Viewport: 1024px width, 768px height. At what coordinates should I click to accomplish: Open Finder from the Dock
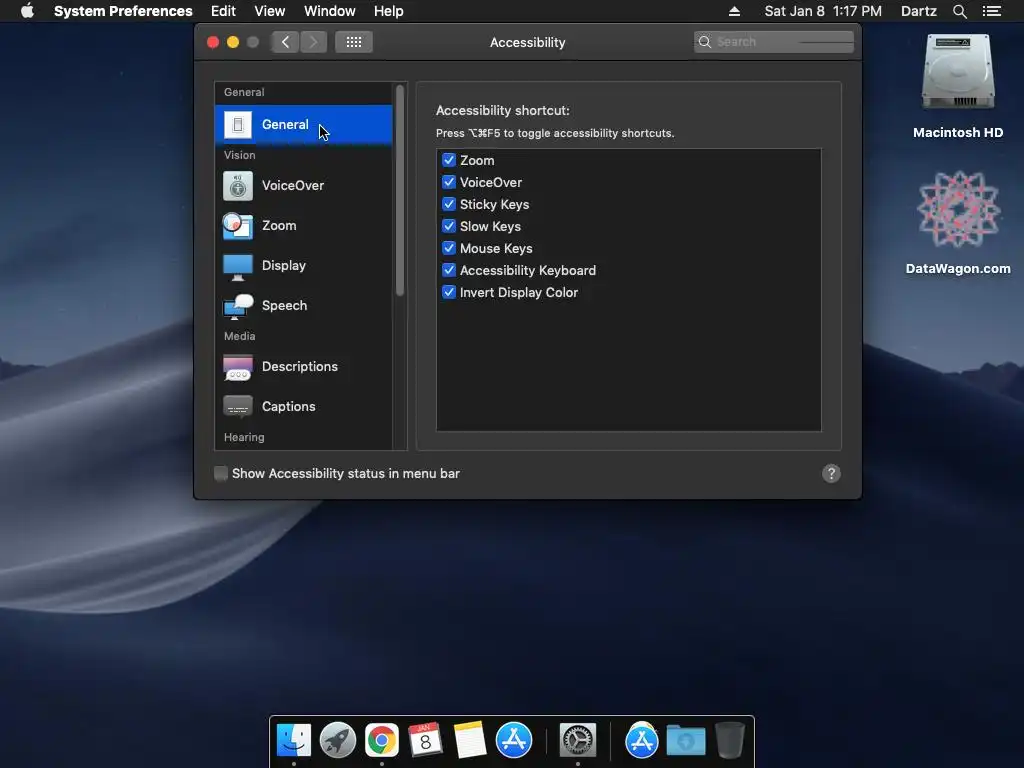[294, 741]
